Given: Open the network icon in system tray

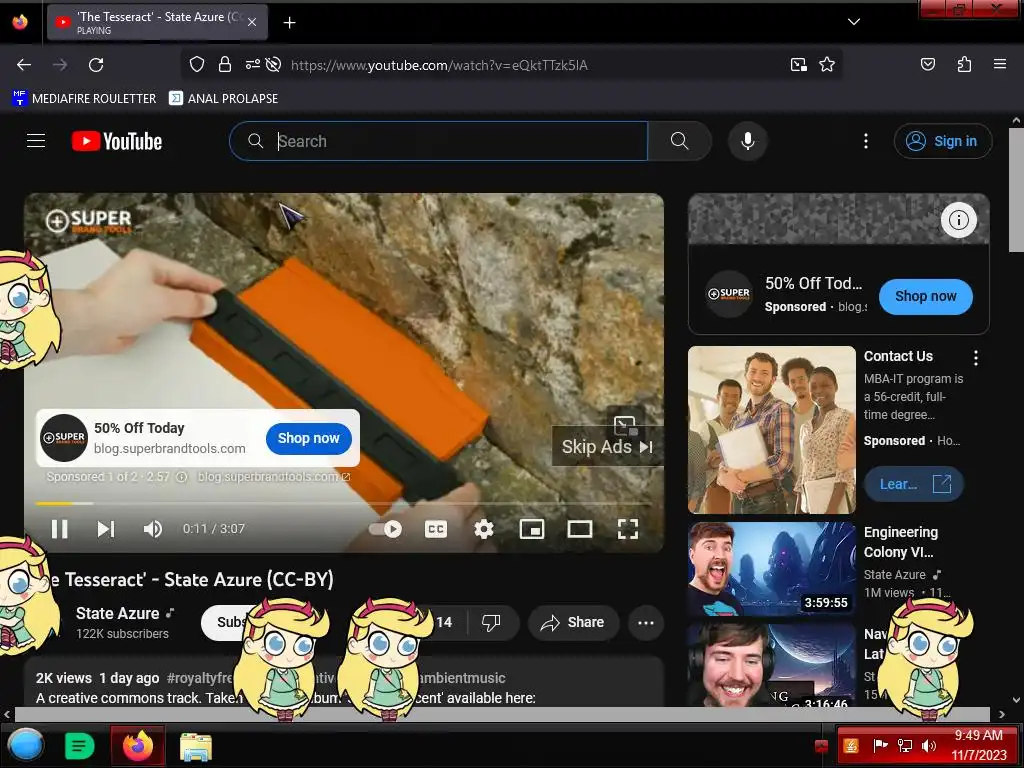Looking at the screenshot, I should pos(904,745).
